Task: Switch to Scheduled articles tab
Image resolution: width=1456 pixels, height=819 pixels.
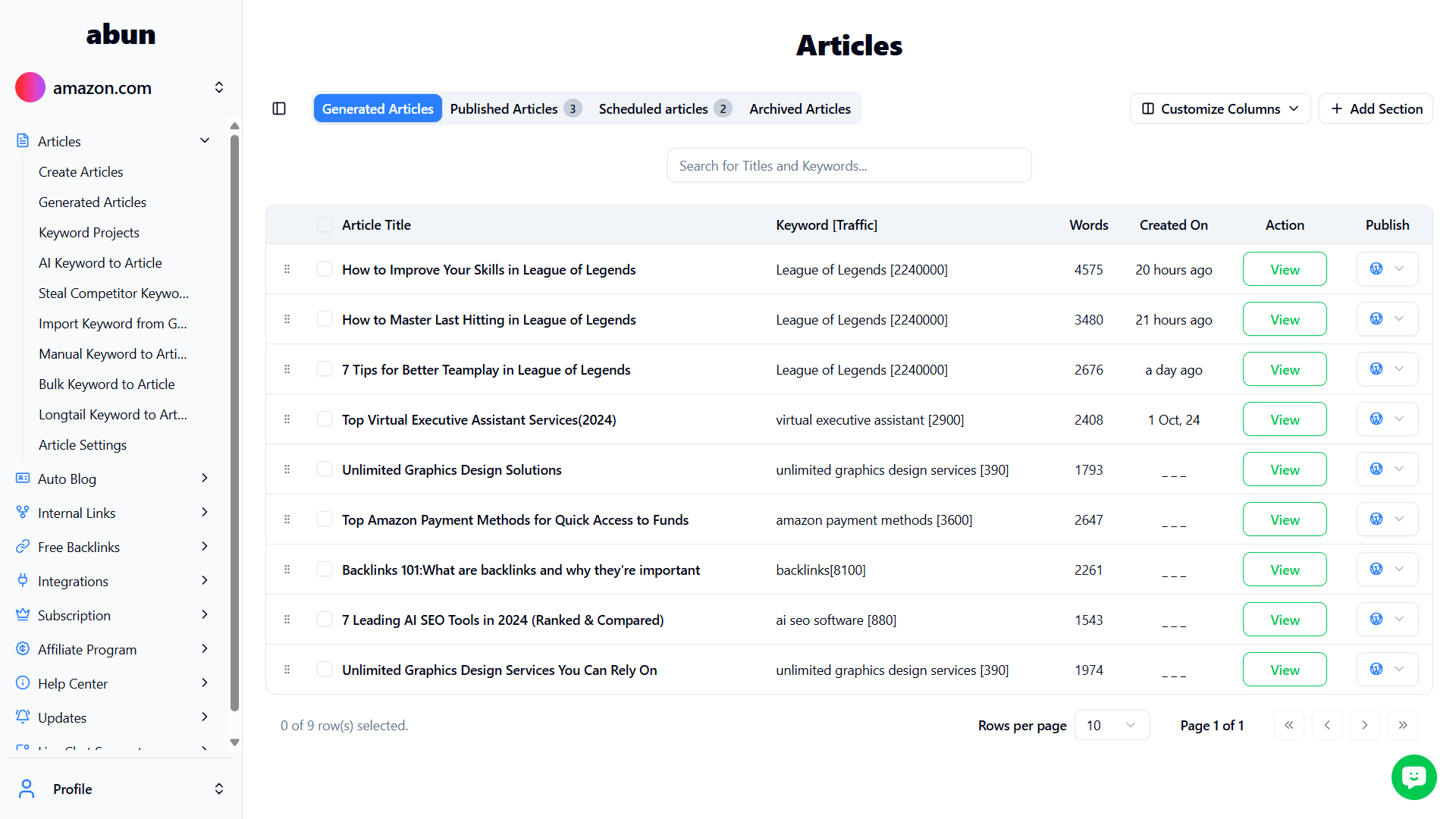Action: 665,108
